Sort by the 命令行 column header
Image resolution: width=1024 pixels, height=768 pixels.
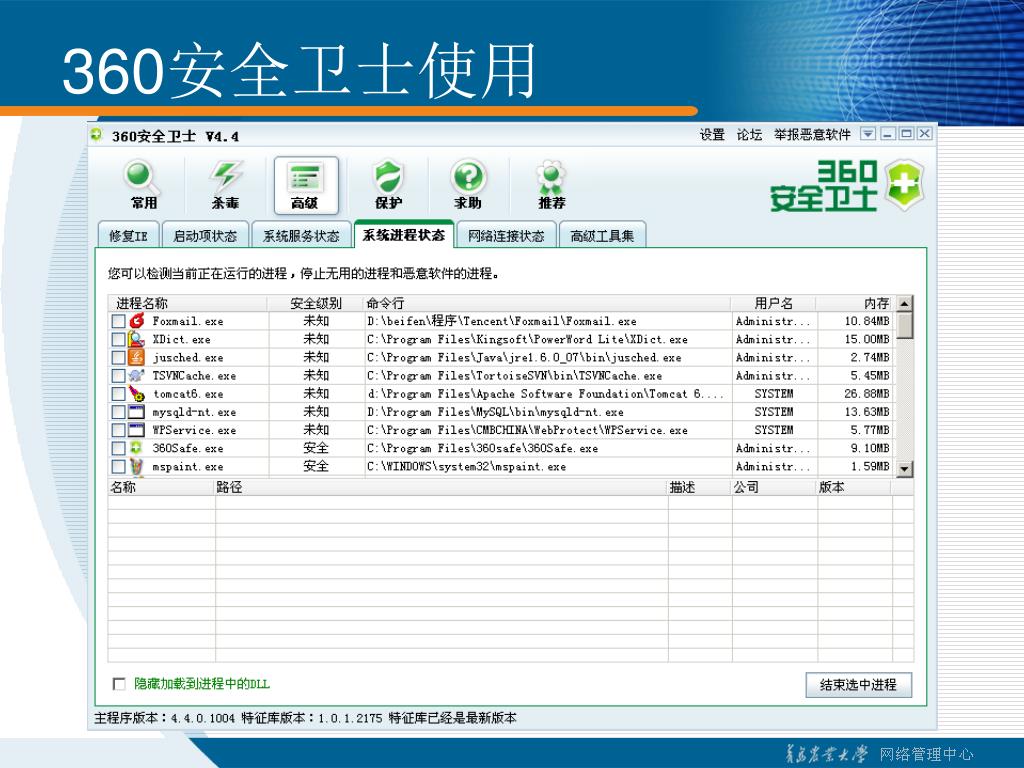547,303
